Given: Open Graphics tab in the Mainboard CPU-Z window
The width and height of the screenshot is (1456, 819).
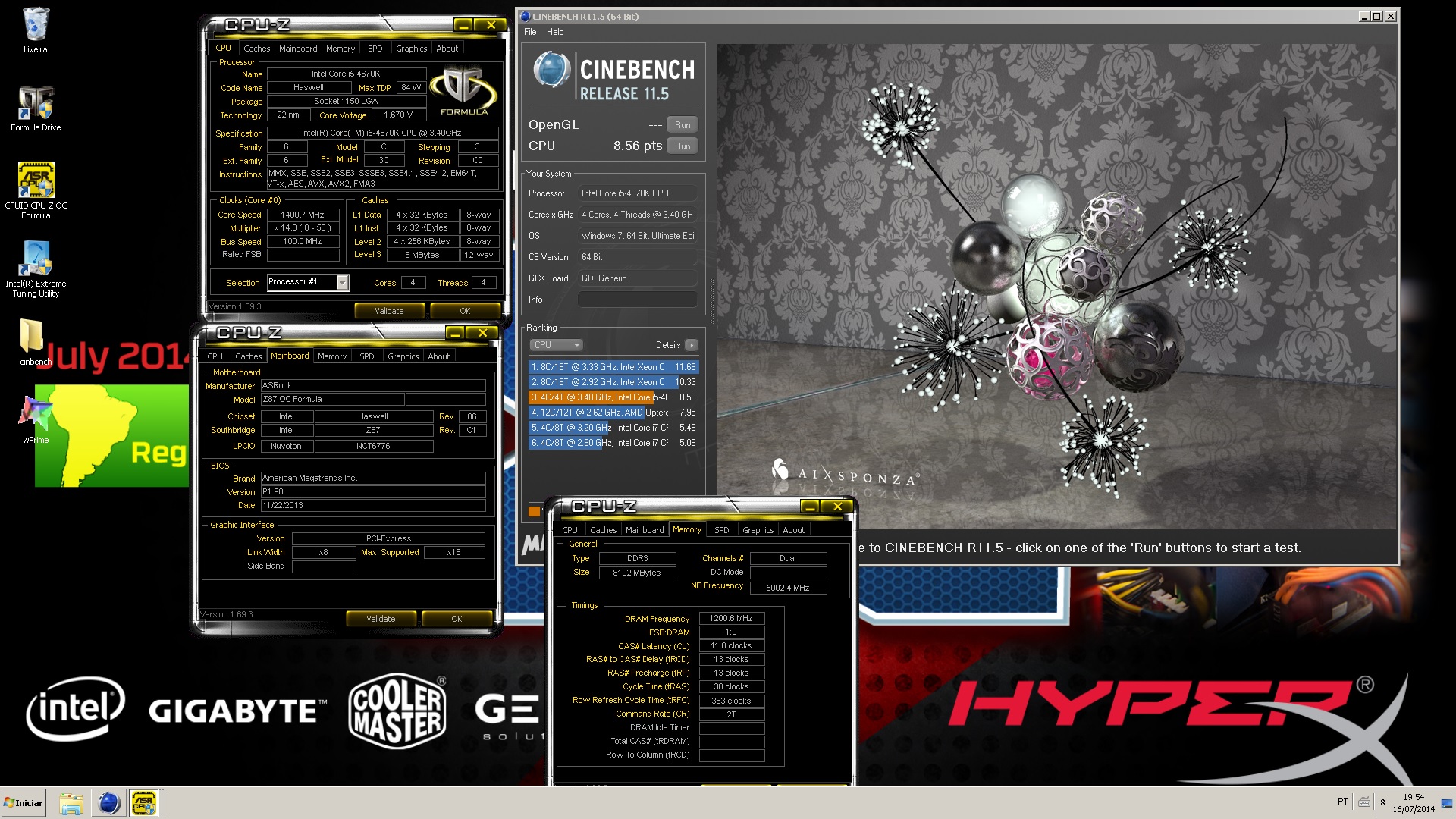Looking at the screenshot, I should [x=403, y=356].
